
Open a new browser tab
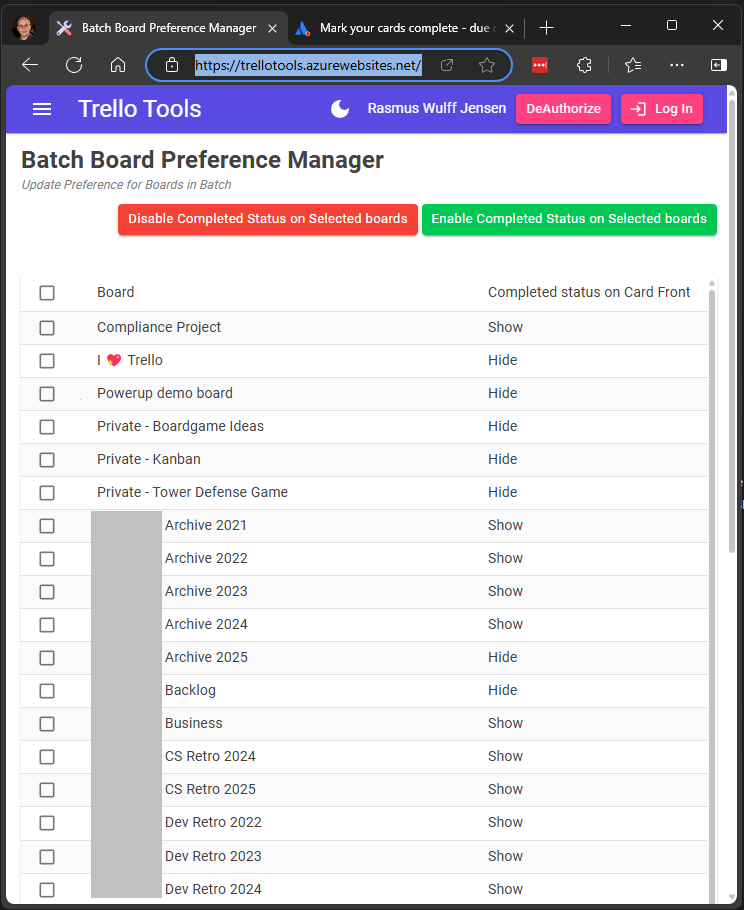click(x=546, y=27)
